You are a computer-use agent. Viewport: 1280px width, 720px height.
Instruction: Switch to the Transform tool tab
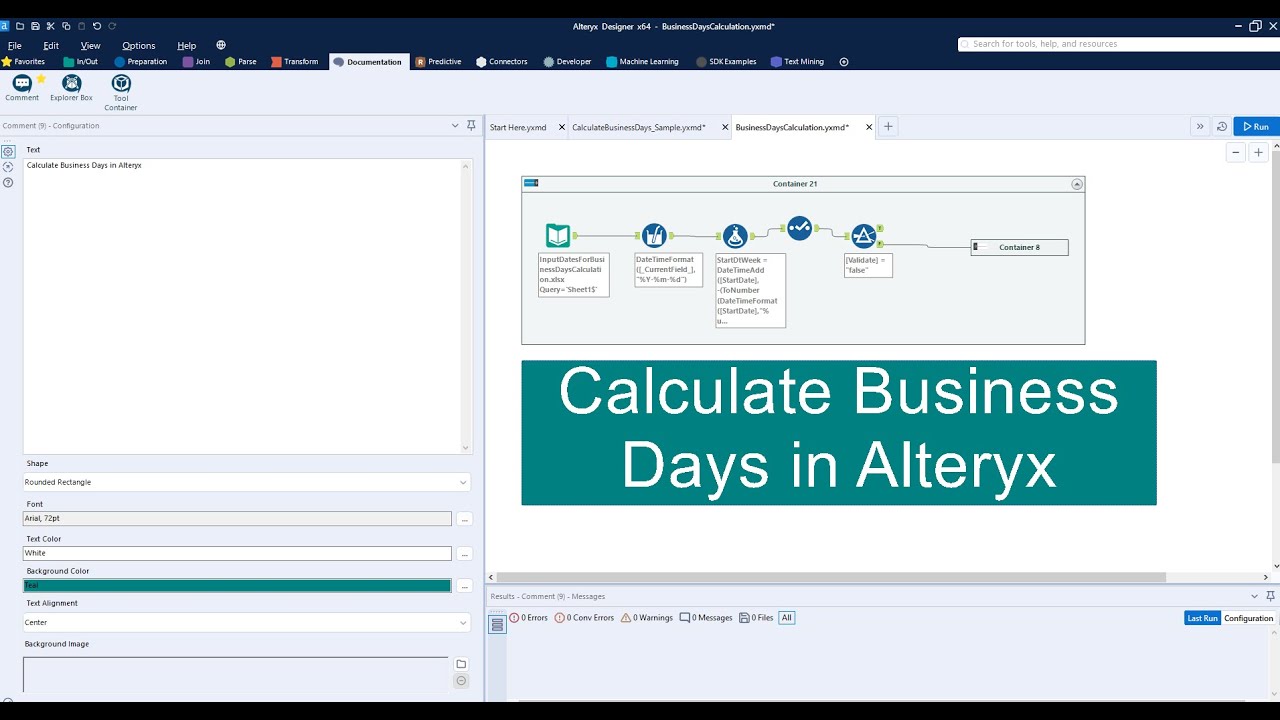tap(294, 62)
